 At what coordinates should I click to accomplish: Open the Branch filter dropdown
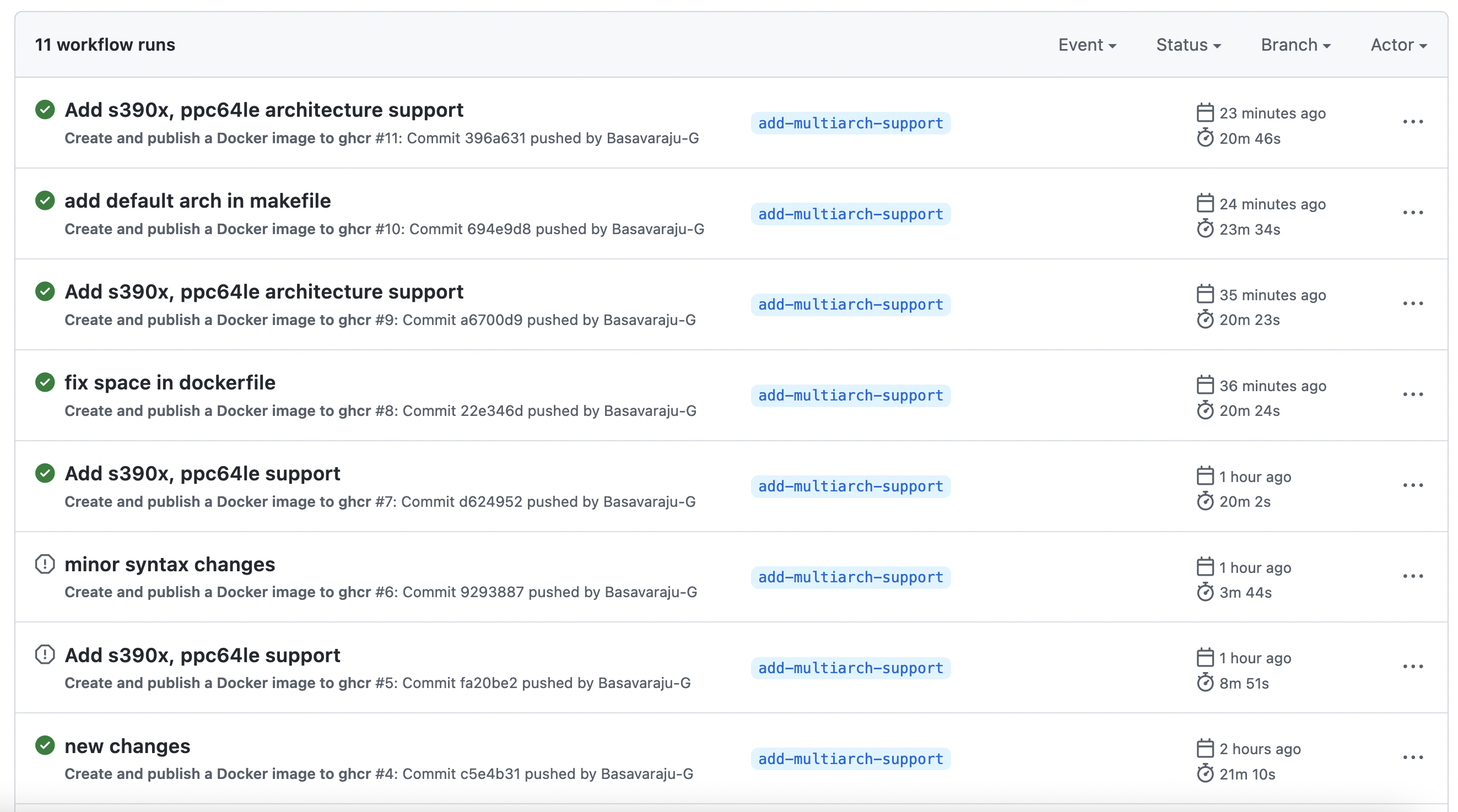click(1295, 45)
